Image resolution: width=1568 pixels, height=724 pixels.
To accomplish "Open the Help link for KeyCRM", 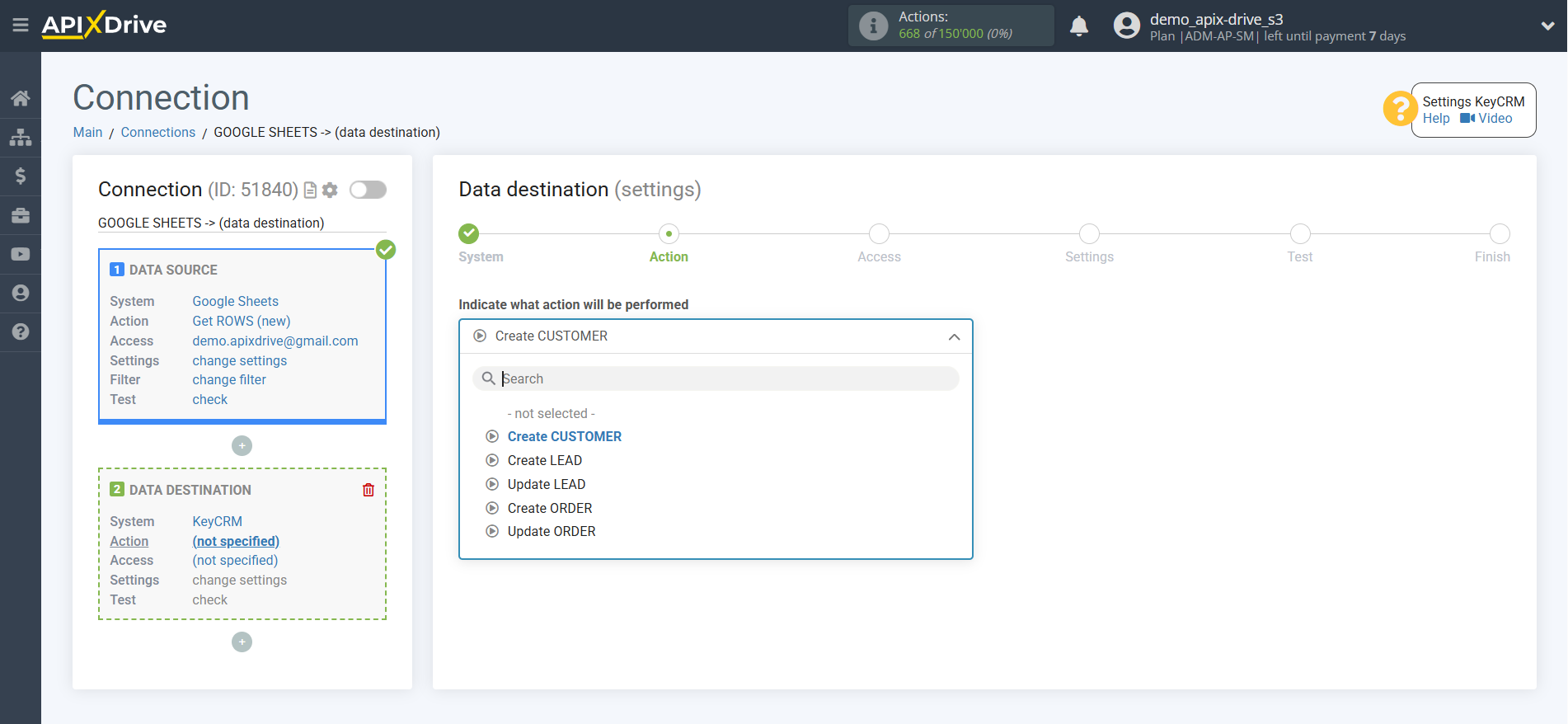I will click(x=1436, y=119).
